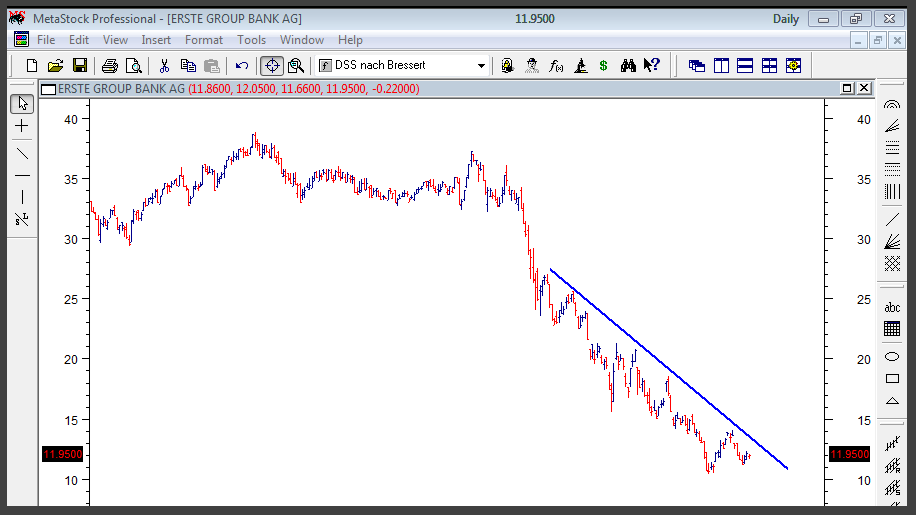916x515 pixels.
Task: Save the chart with the floppy icon
Action: [x=79, y=65]
